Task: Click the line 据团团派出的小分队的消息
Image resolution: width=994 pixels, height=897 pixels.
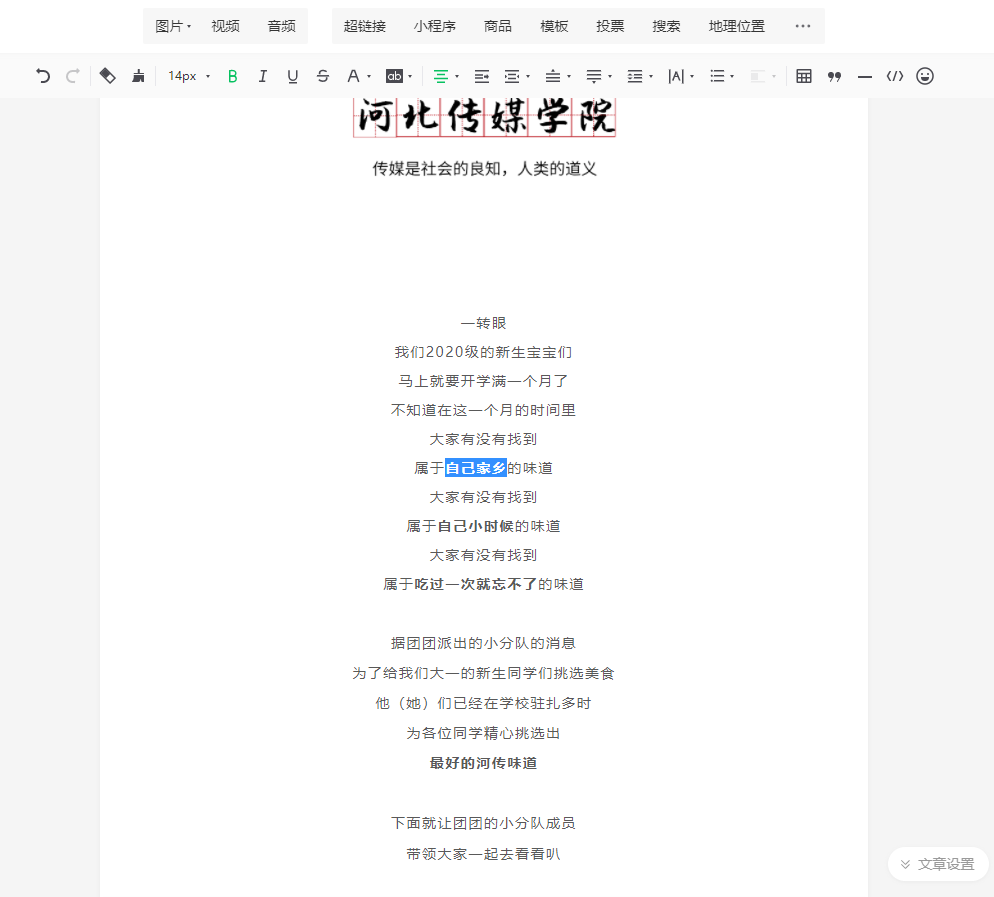Action: 483,643
